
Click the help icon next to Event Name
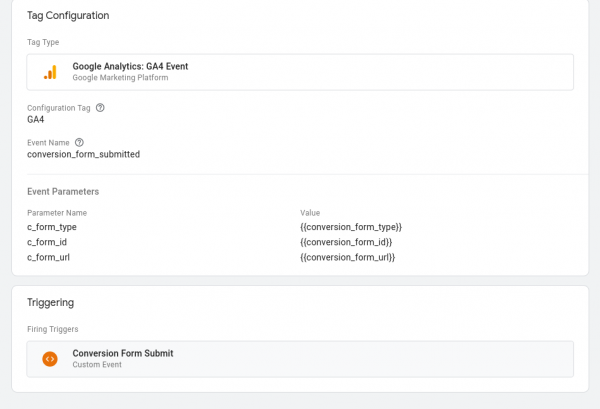79,142
